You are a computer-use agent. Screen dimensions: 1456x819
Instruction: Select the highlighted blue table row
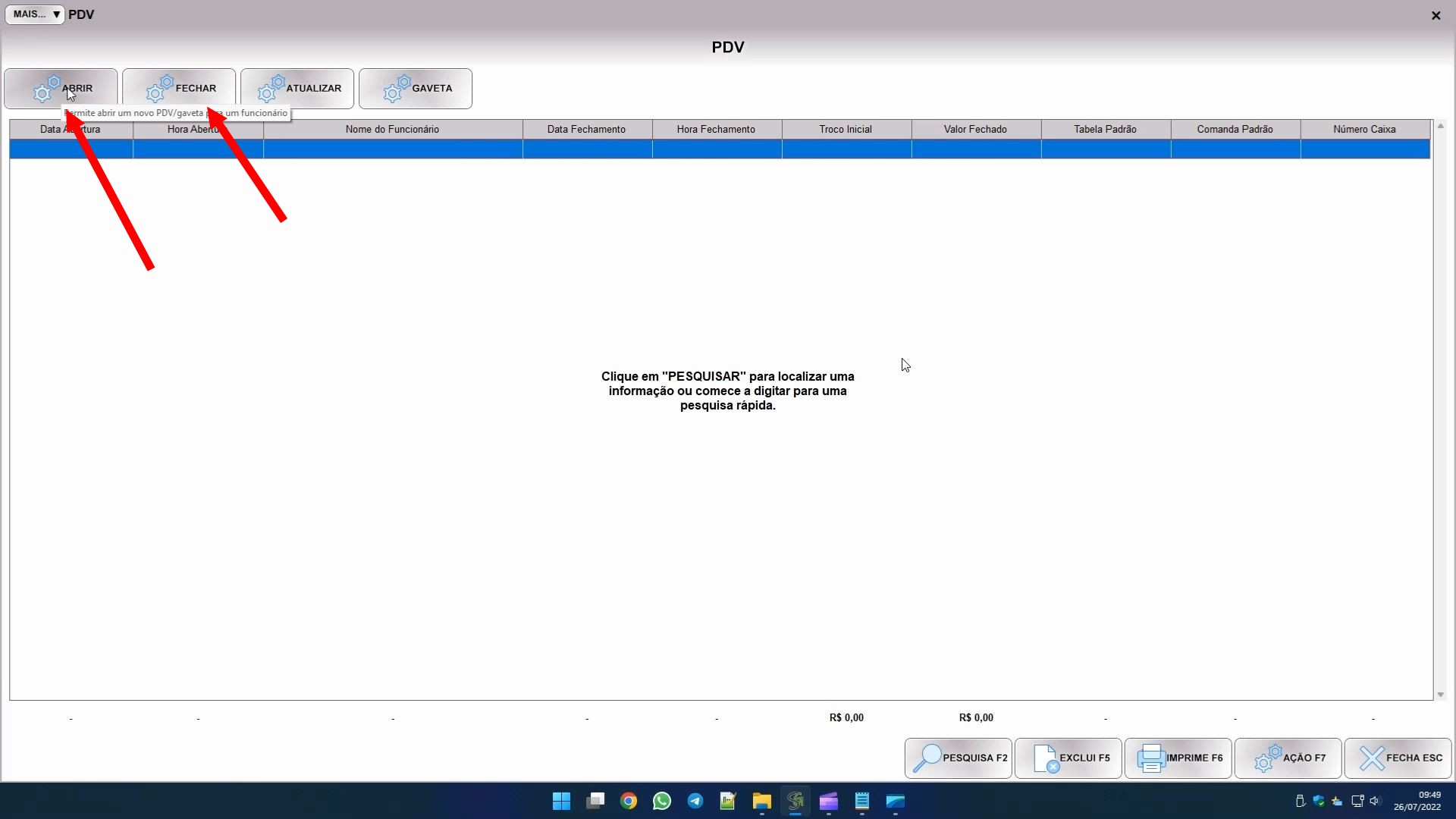[x=719, y=149]
